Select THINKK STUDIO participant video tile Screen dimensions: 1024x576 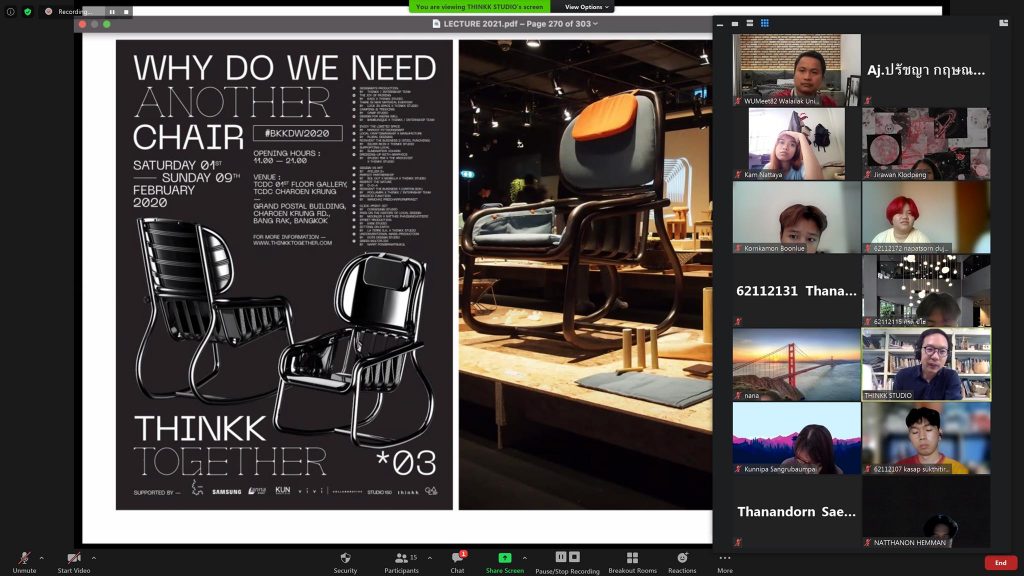(x=926, y=364)
